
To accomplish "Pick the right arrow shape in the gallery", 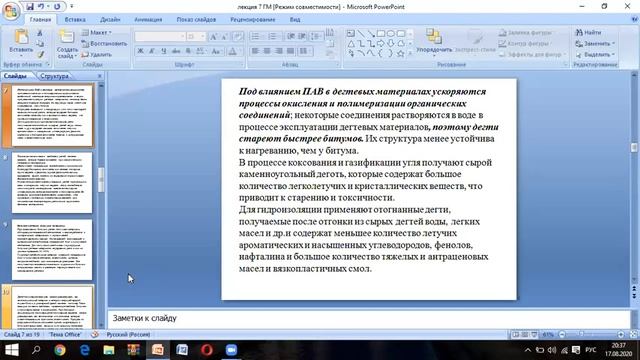I will click(x=380, y=43).
